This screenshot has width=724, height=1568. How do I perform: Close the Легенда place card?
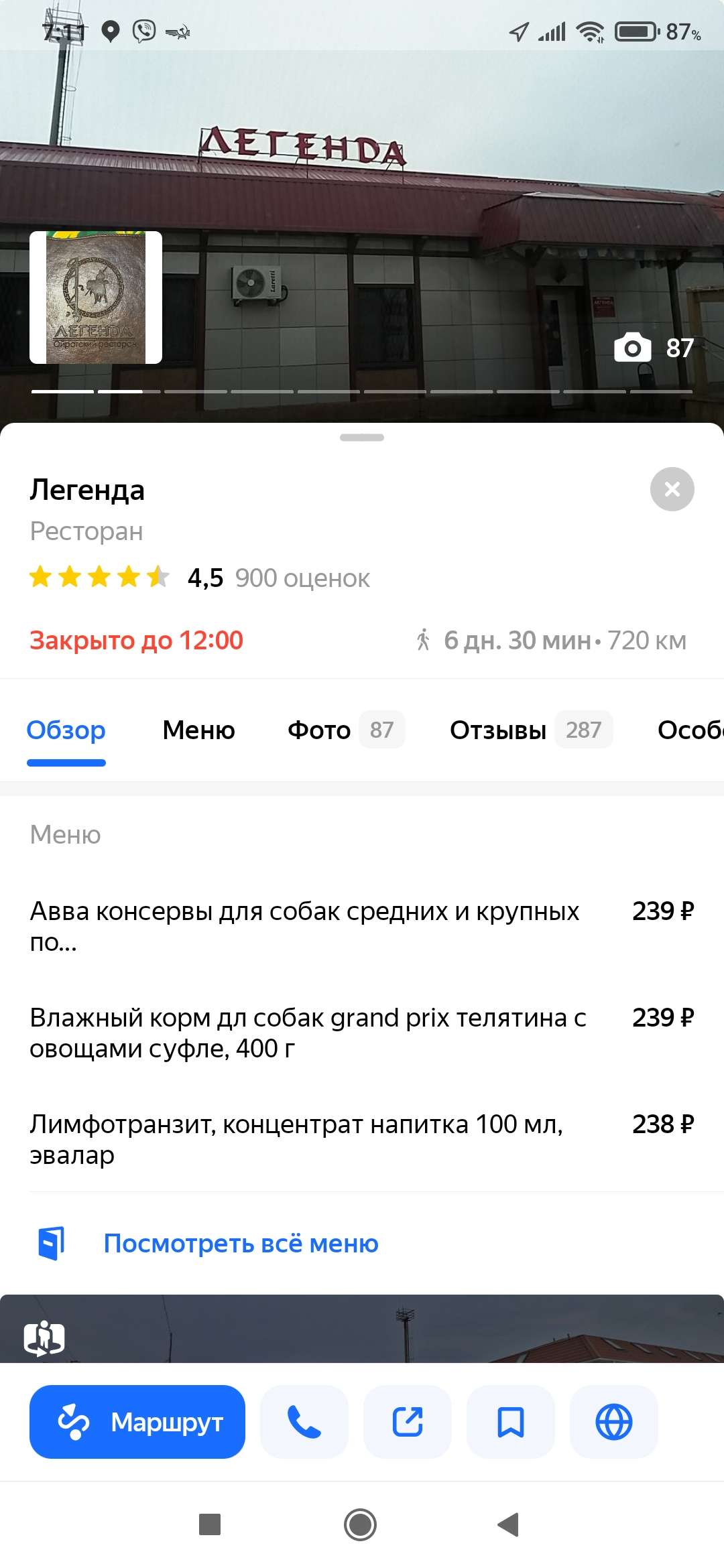click(x=672, y=489)
